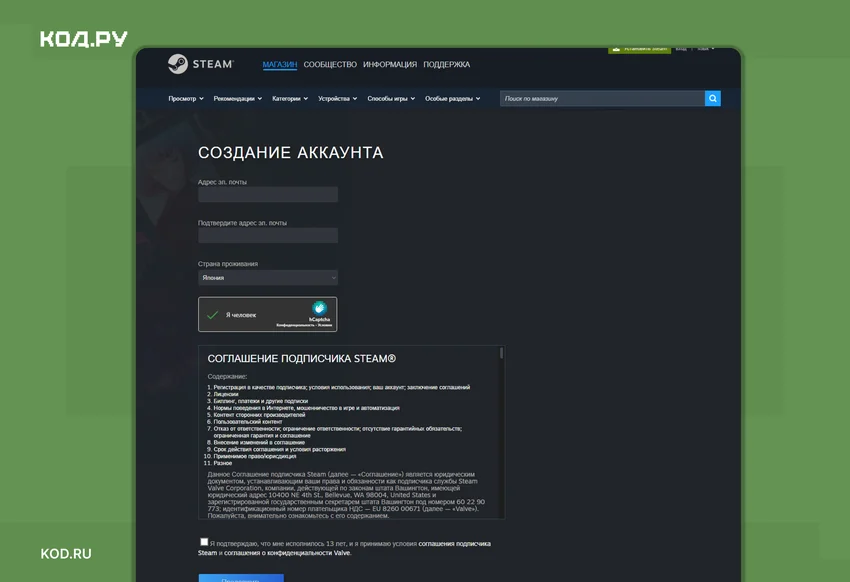The image size is (850, 582).
Task: Click the 'Содержание:' label
Action: pos(227,376)
